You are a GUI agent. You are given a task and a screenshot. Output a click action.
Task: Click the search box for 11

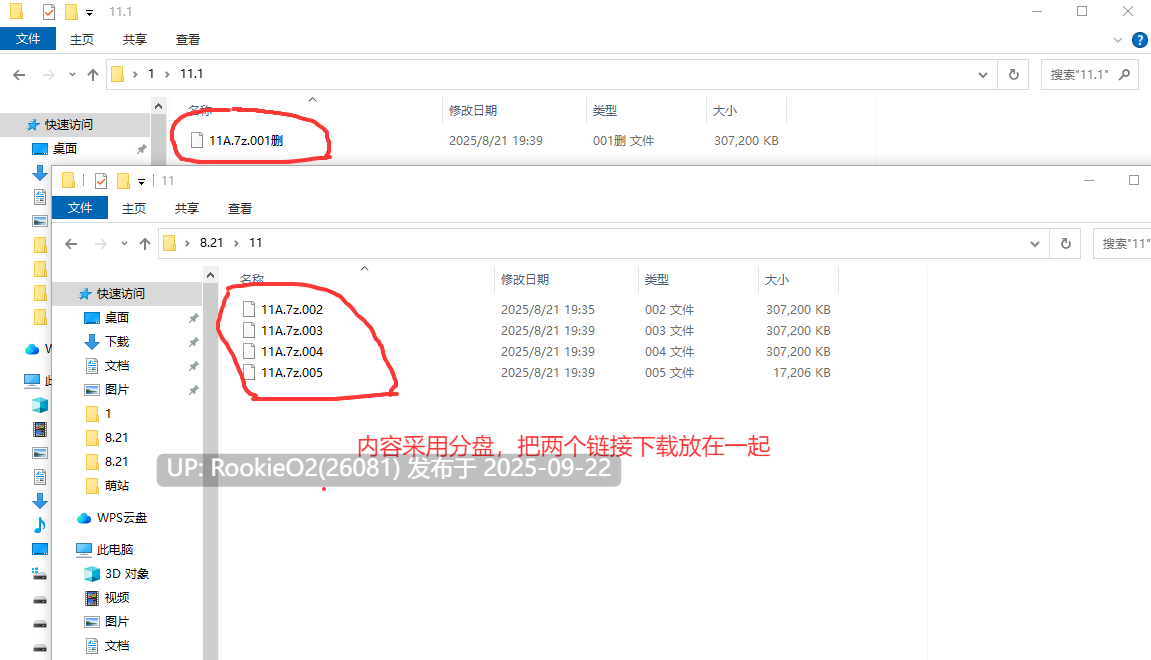click(x=1122, y=243)
